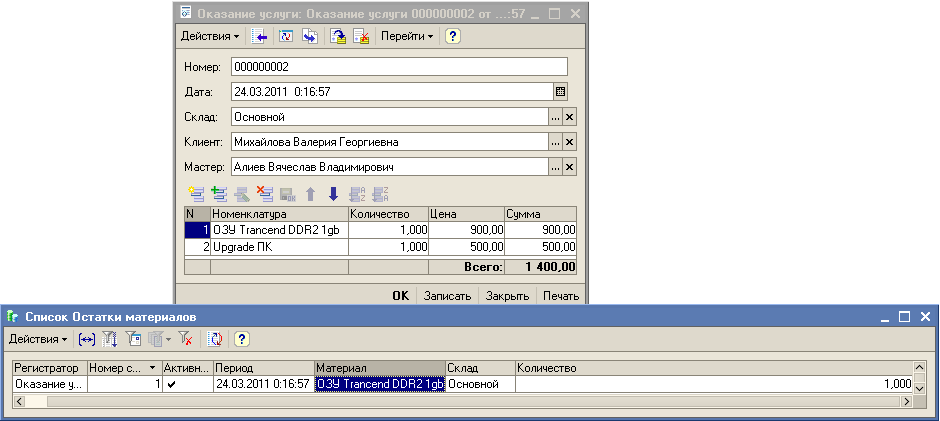Click the Список Остатки материалов window title icon
This screenshot has height=421, width=940.
tap(13, 316)
